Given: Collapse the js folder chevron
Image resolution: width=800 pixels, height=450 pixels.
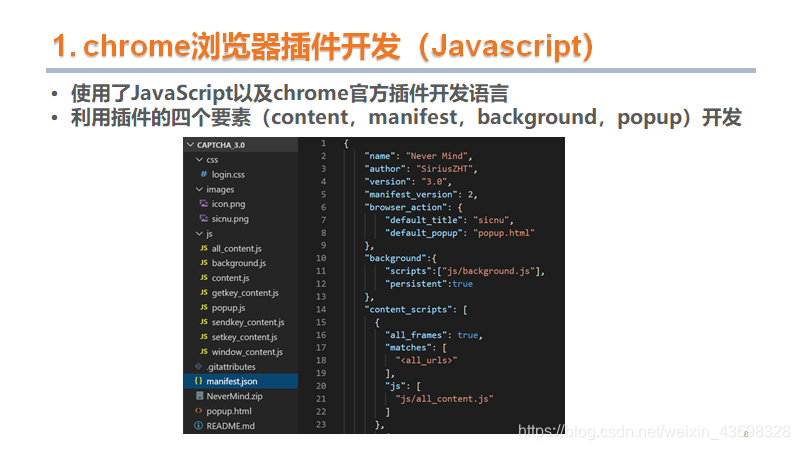Looking at the screenshot, I should point(199,234).
